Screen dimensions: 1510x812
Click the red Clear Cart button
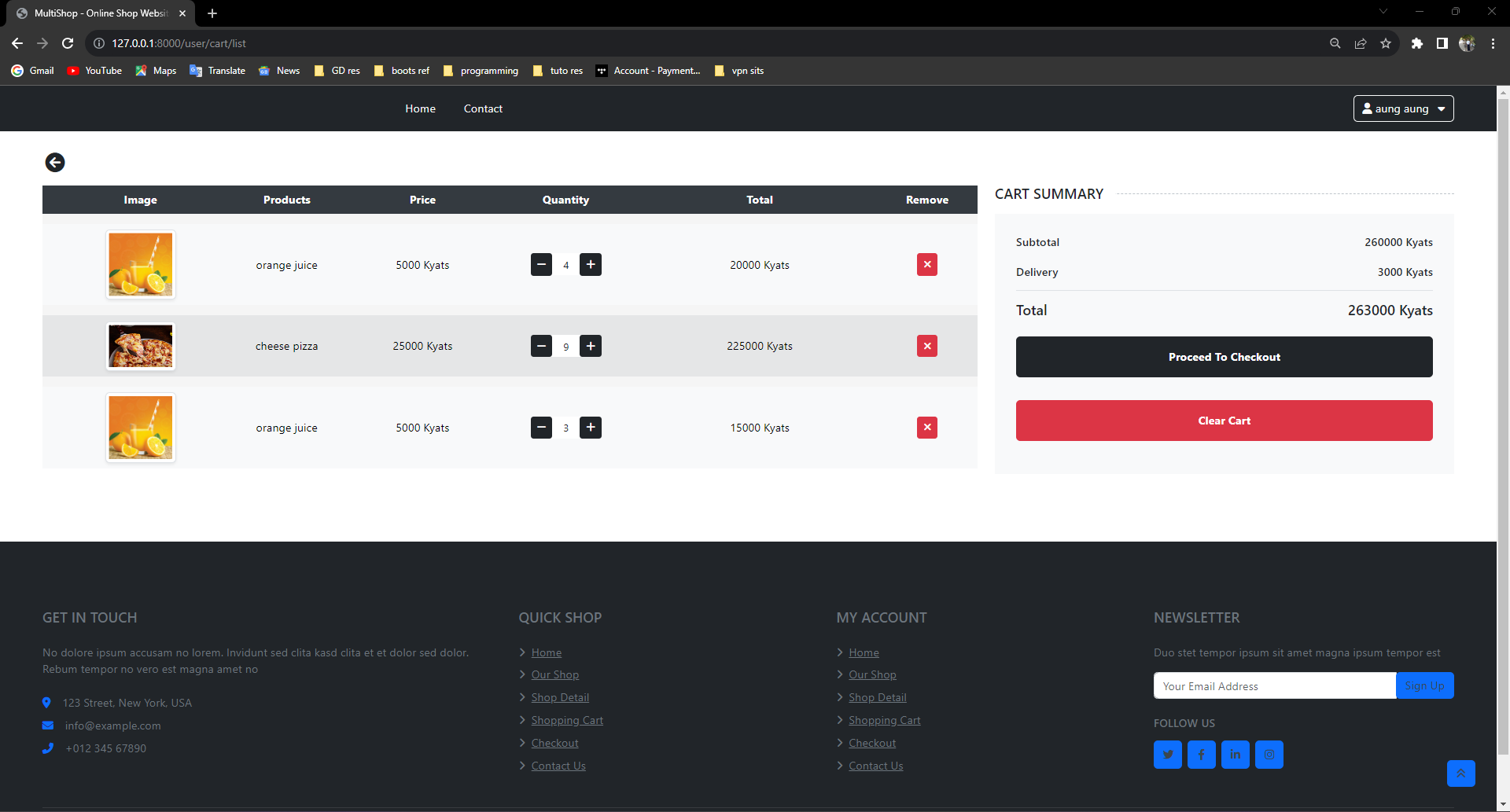[x=1225, y=421]
